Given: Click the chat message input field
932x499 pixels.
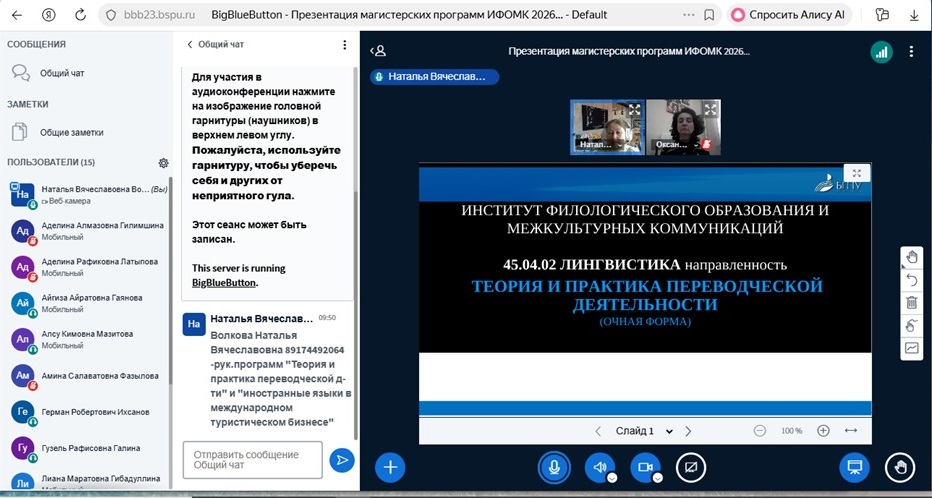Looking at the screenshot, I should point(252,460).
